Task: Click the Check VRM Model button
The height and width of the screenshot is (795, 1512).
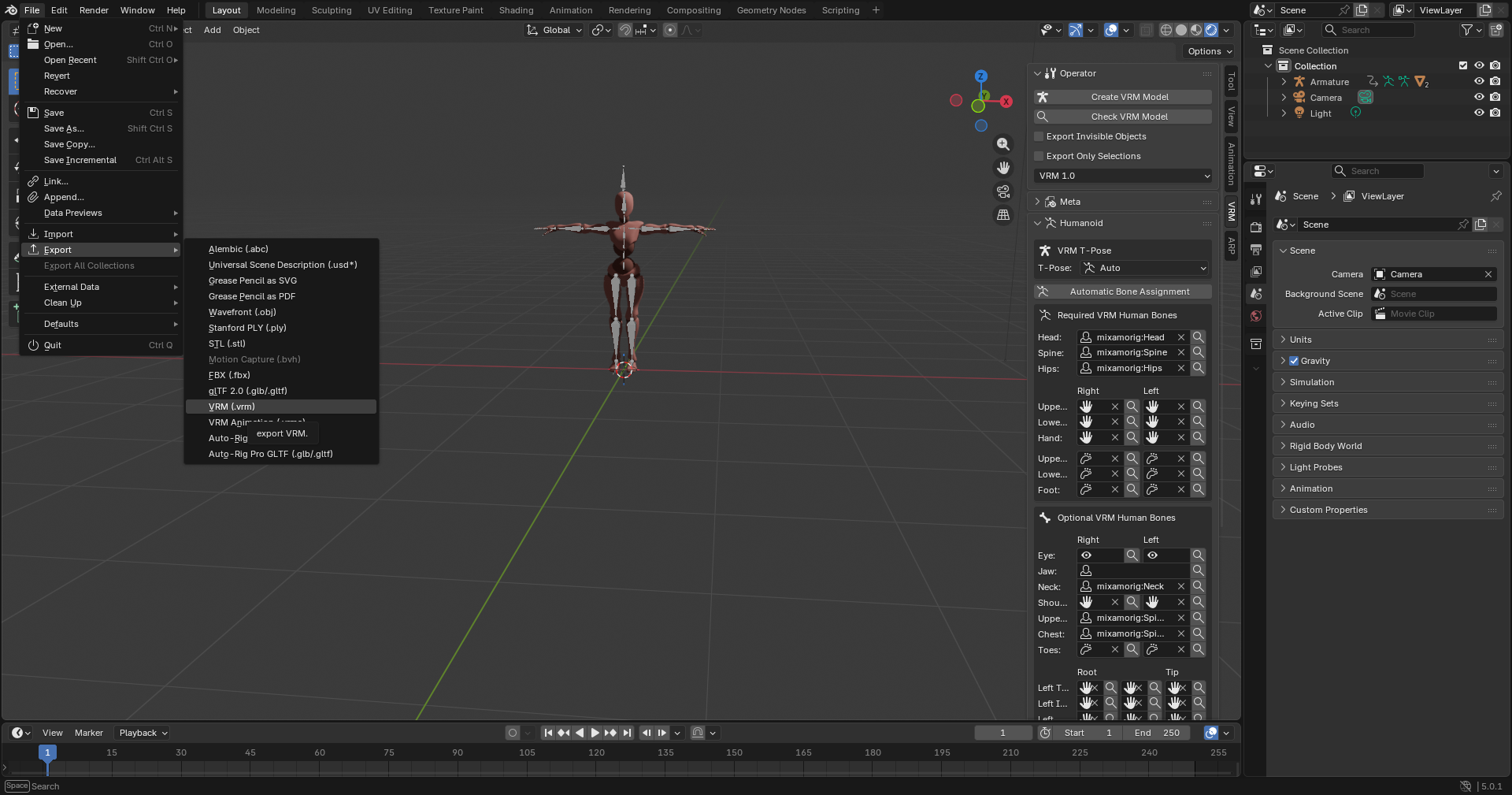Action: coord(1123,117)
